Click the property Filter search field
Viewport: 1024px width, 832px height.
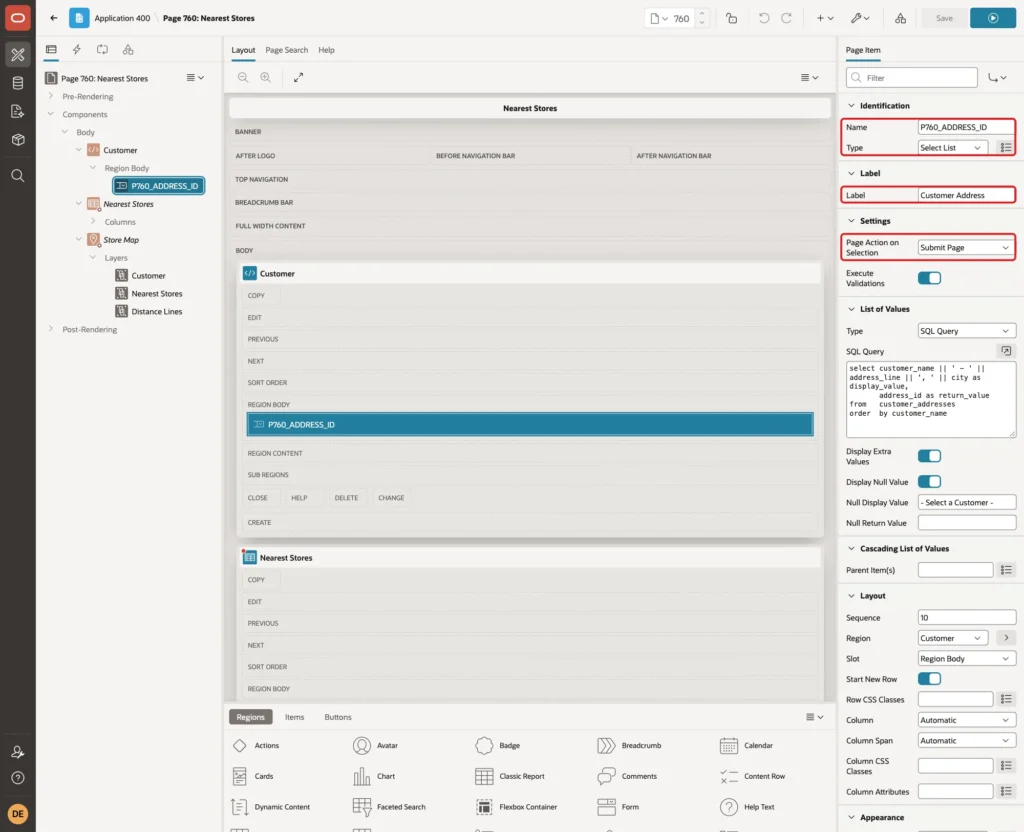click(x=912, y=78)
